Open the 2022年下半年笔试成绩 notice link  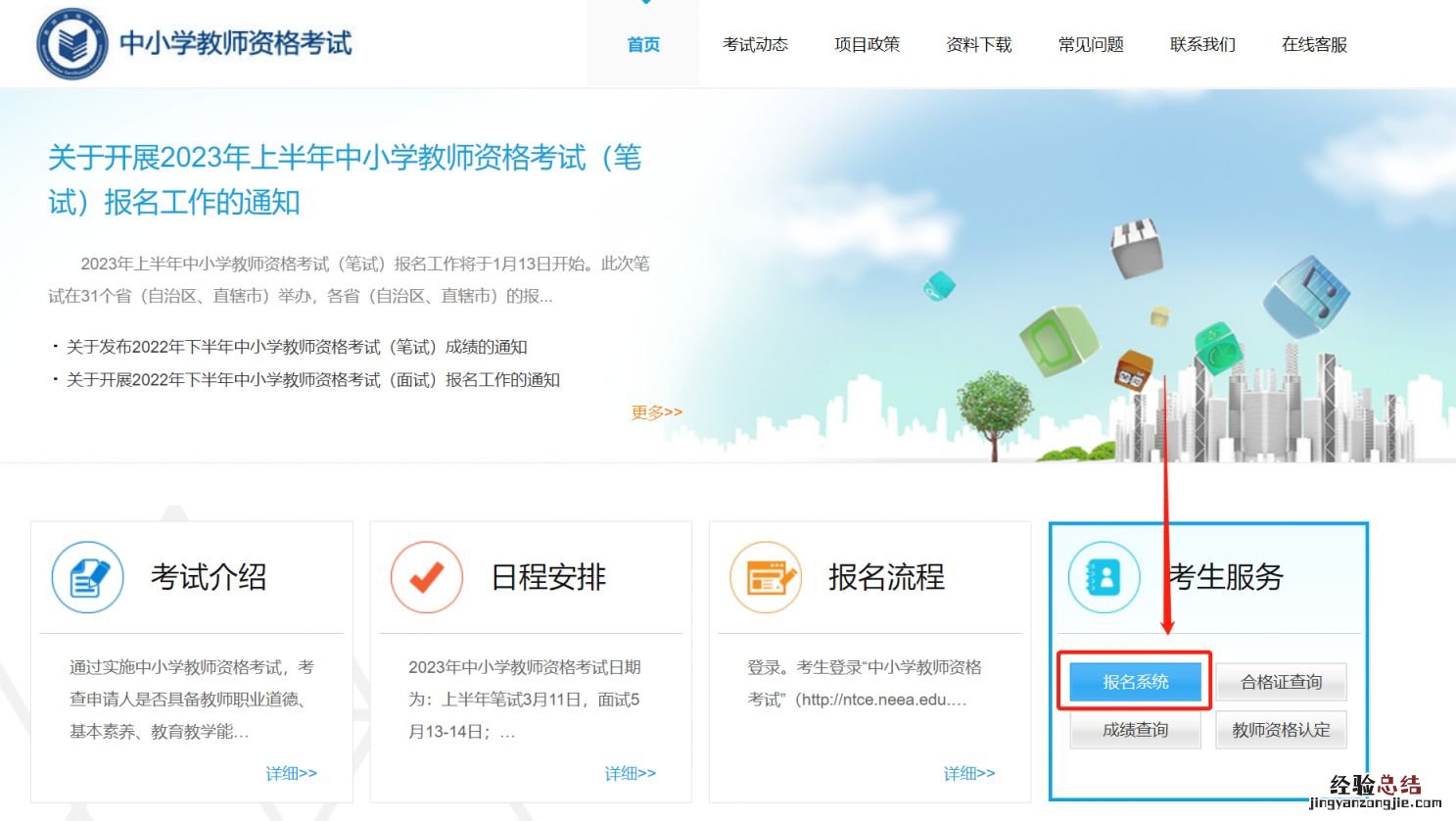(x=297, y=347)
